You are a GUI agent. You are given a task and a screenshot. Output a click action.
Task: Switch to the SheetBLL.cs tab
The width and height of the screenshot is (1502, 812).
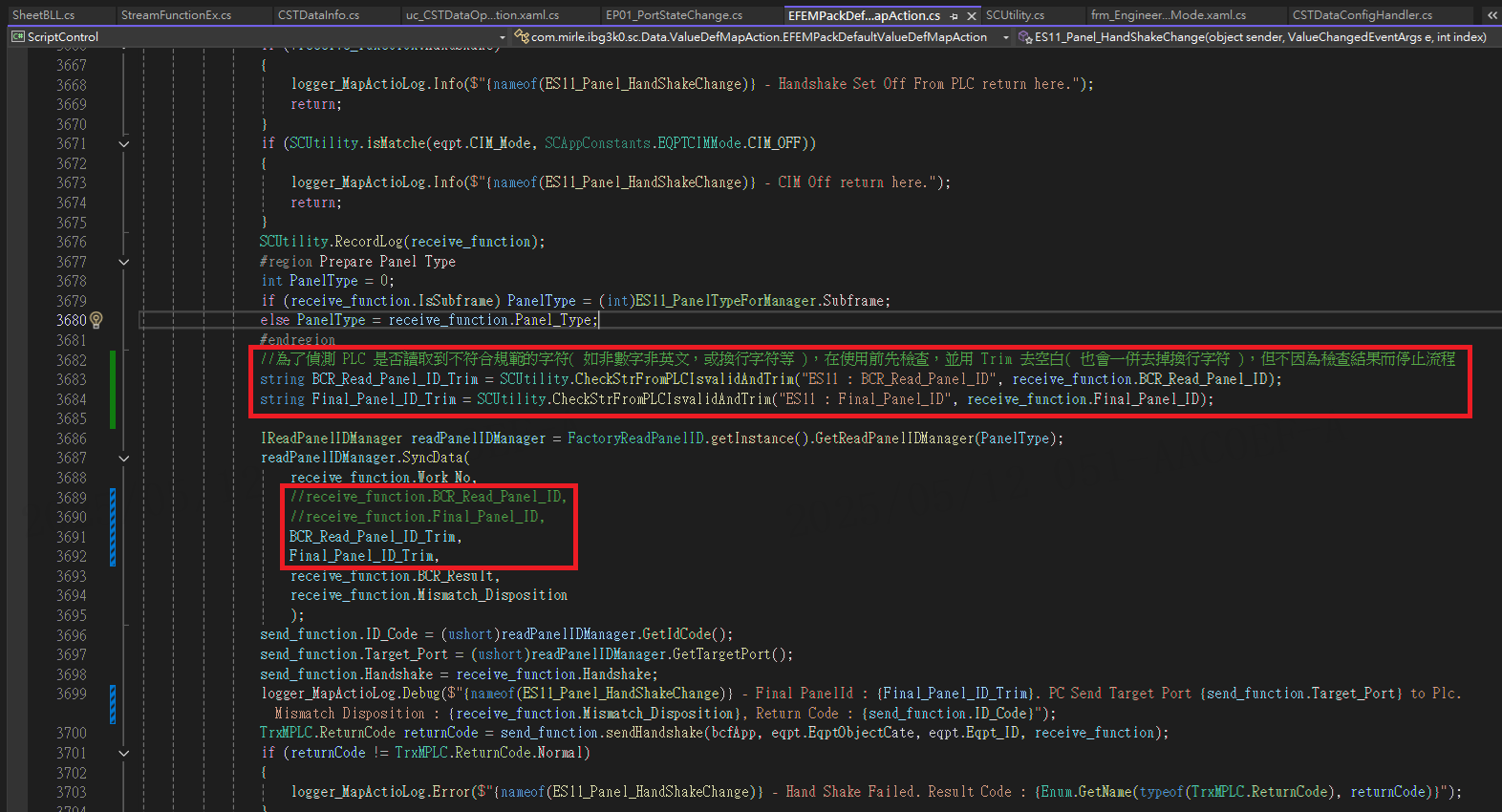44,15
